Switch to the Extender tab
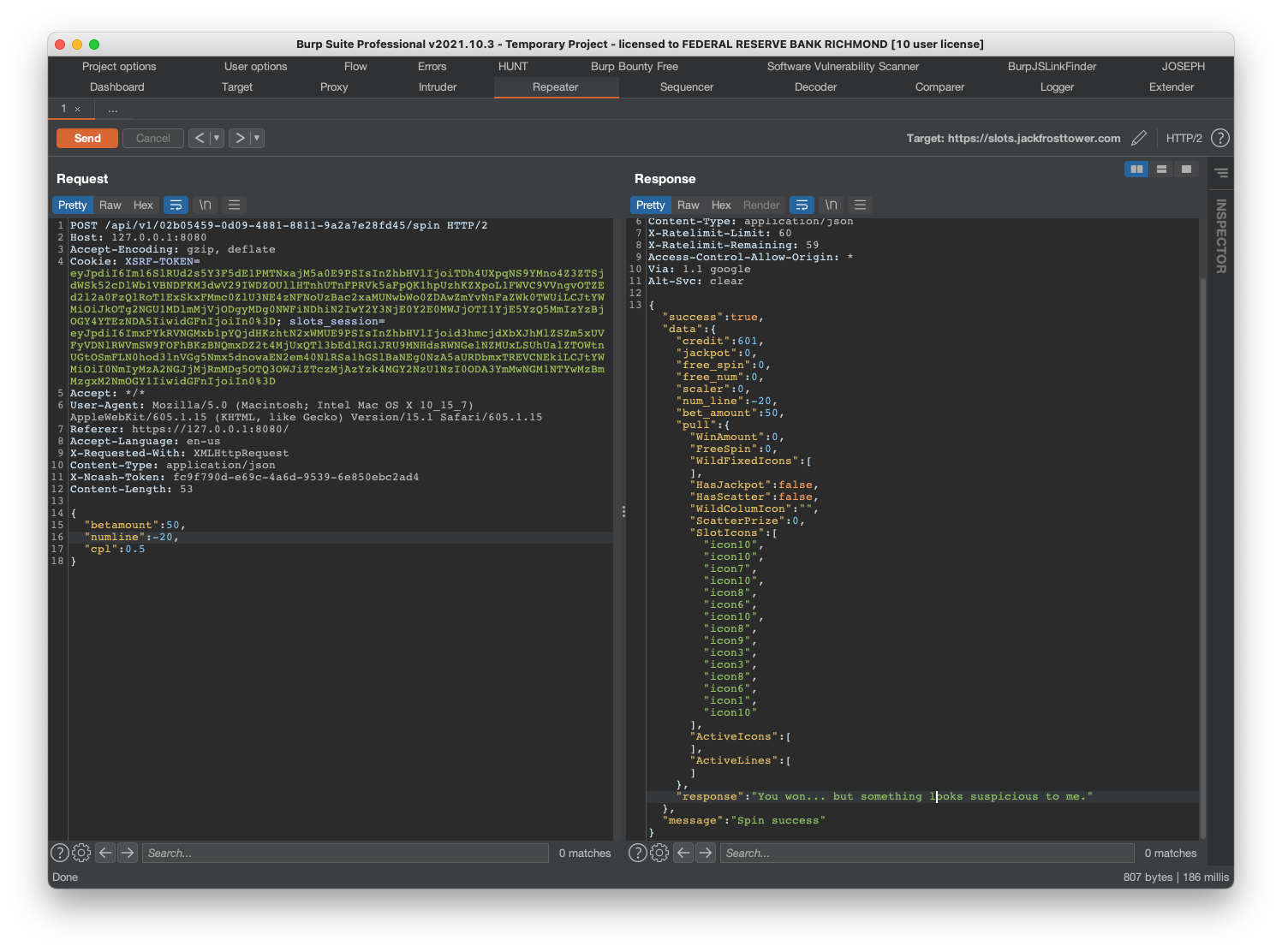 click(1172, 86)
